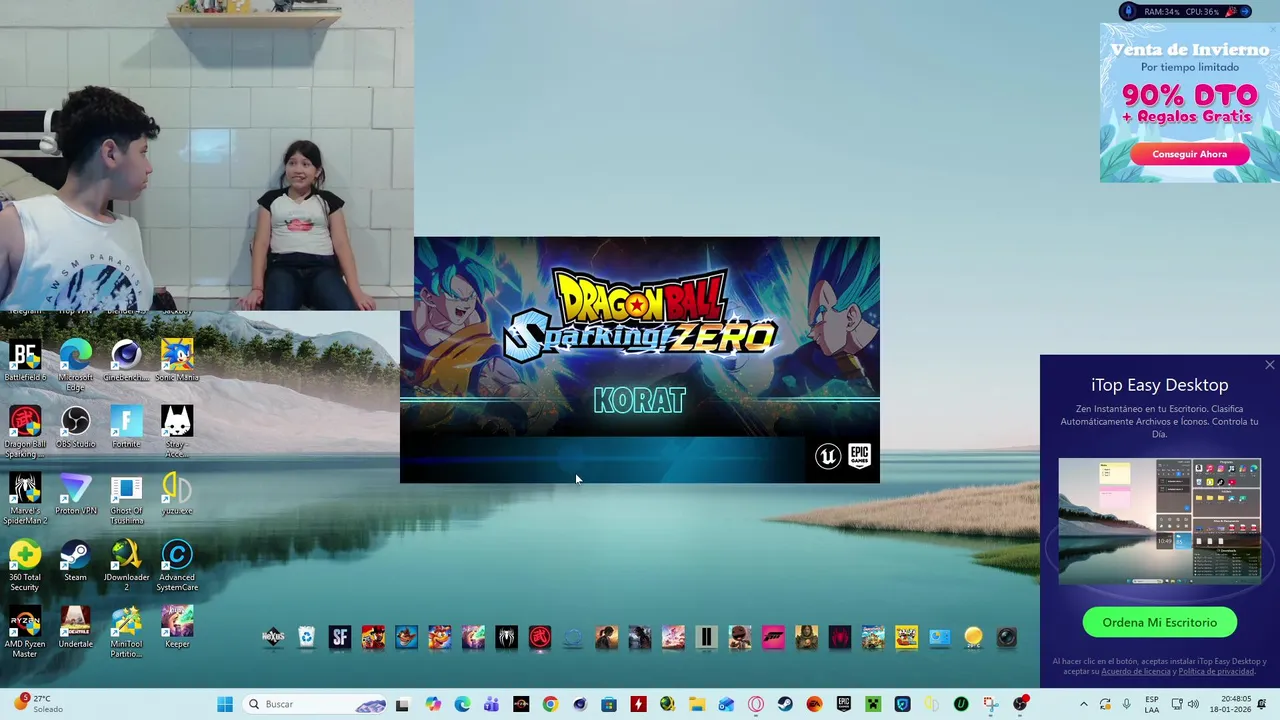1280x720 pixels.
Task: Close the iTop Easy Desktop popup
Action: [x=1269, y=365]
